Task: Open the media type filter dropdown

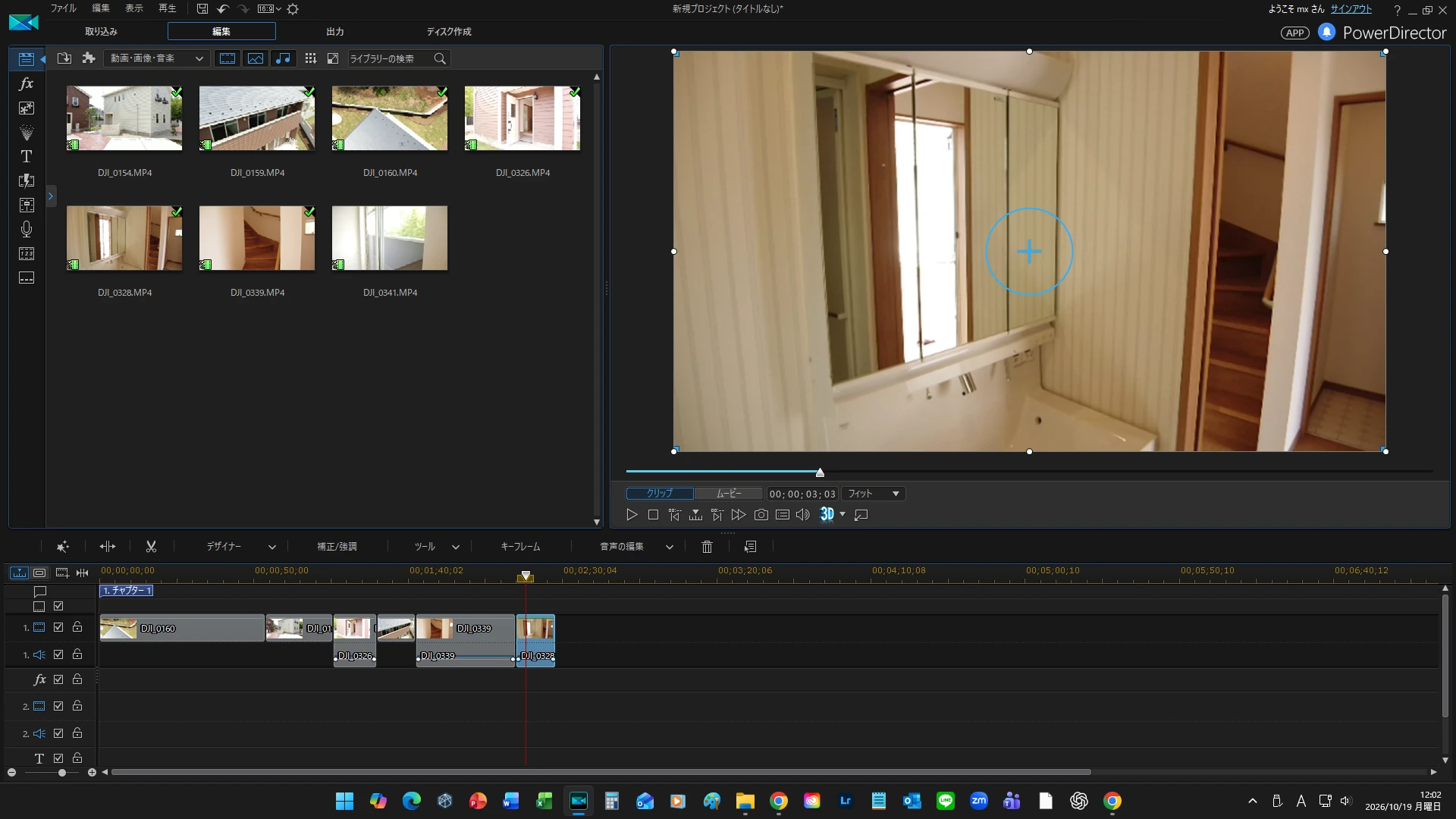Action: 157,58
